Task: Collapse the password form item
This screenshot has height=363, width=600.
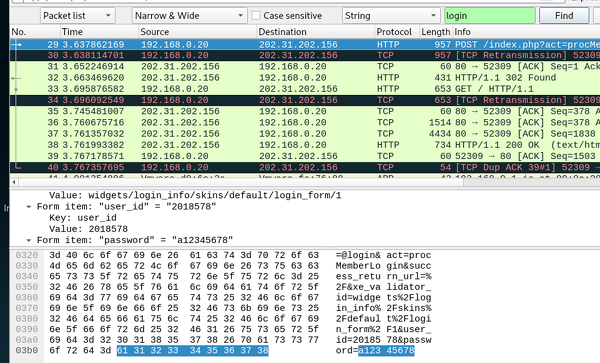Action: pos(28,241)
